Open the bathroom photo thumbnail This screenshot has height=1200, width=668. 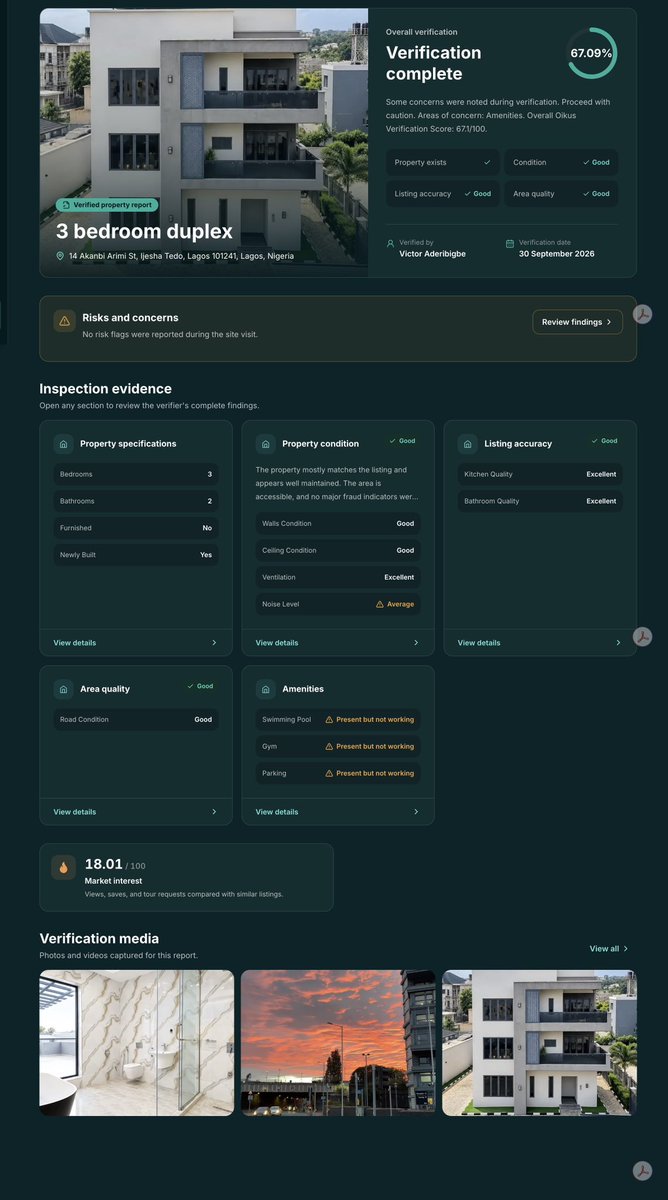pyautogui.click(x=137, y=1042)
